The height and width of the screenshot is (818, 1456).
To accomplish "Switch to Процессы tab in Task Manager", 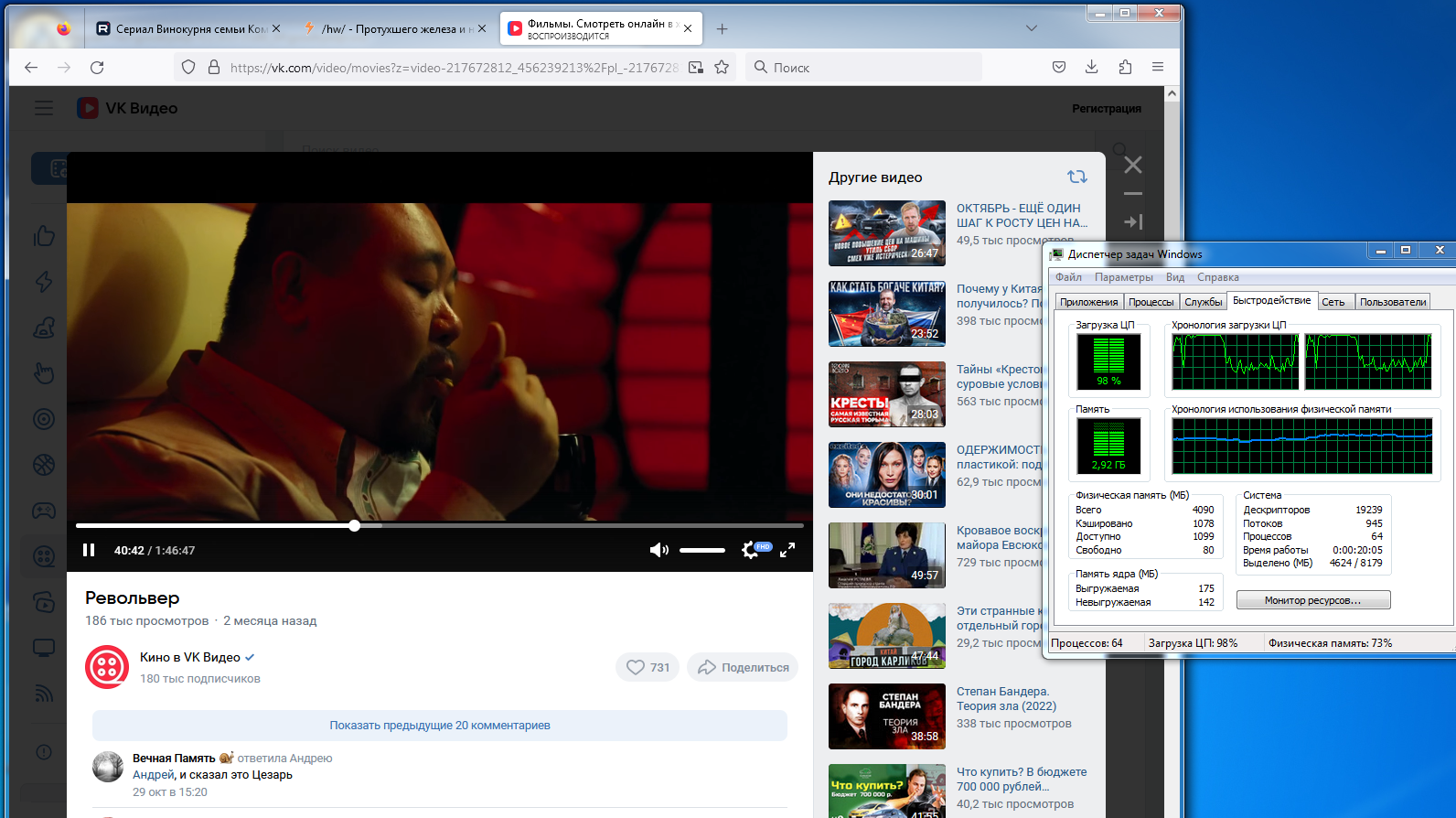I will tap(1151, 302).
